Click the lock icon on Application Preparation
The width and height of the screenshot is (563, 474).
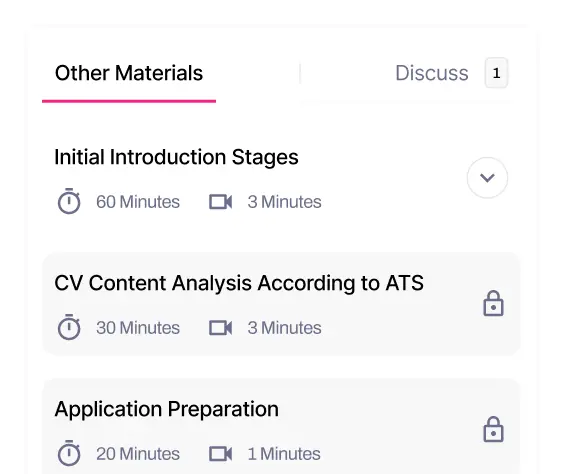[493, 429]
